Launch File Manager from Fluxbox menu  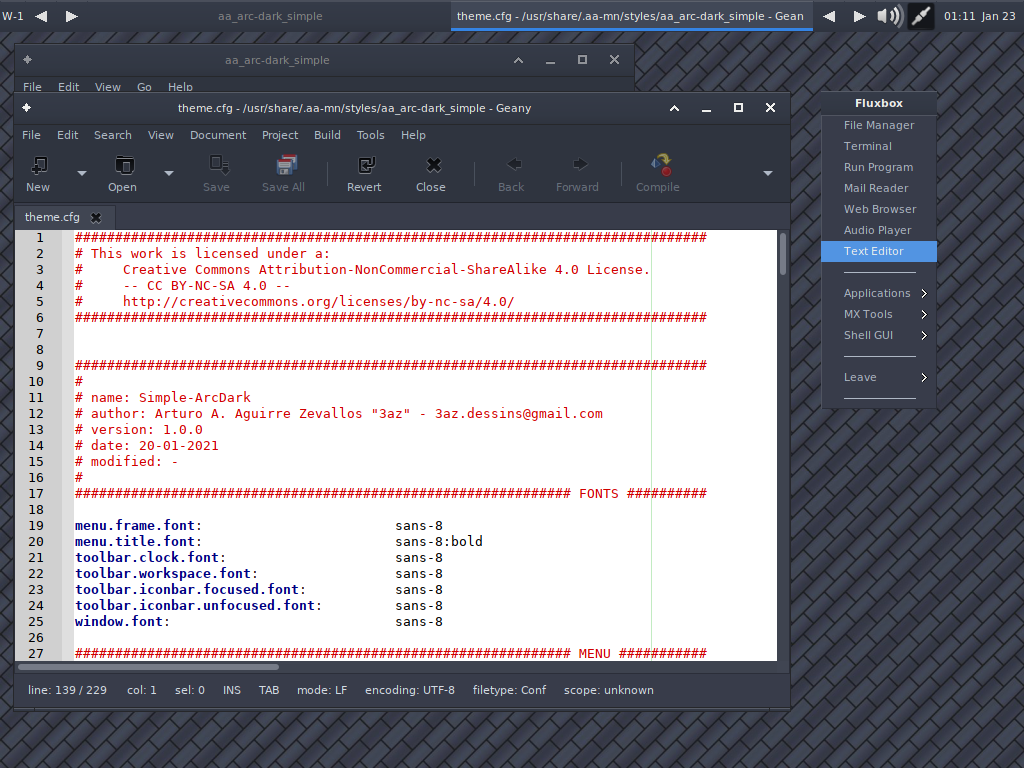click(879, 125)
